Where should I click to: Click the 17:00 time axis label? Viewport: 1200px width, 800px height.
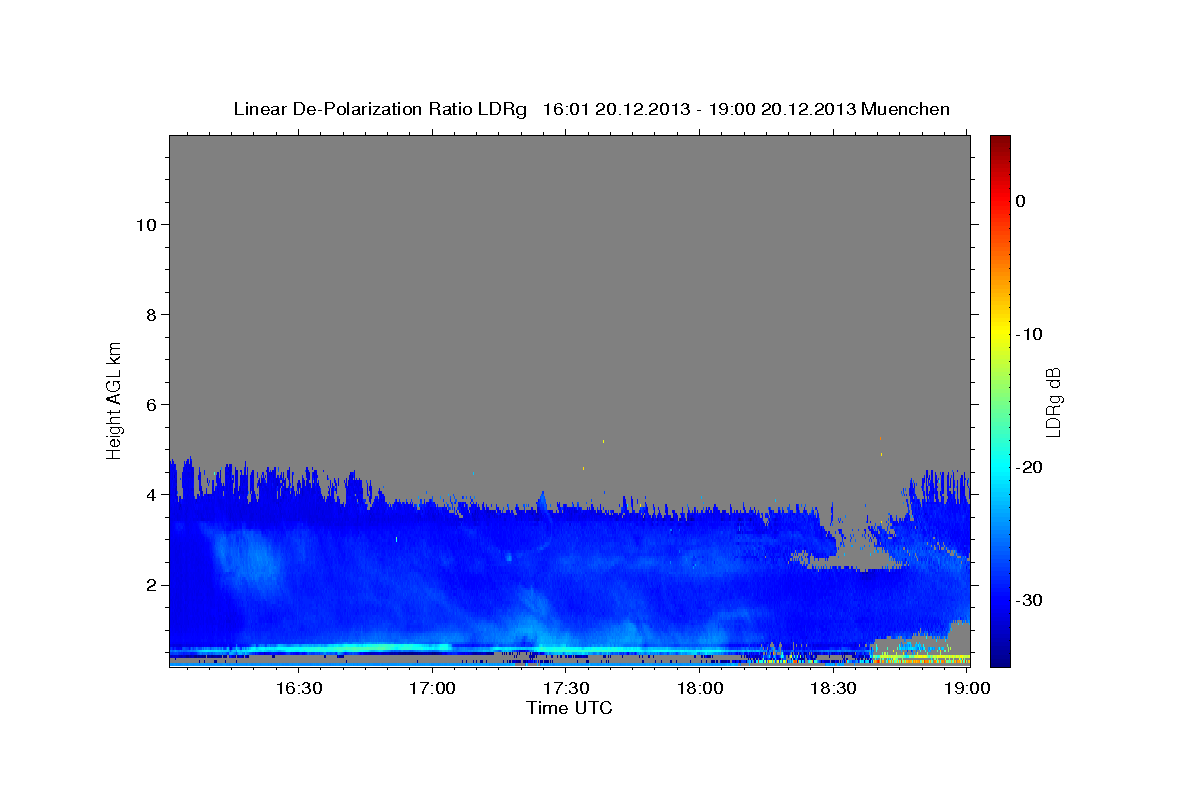[432, 688]
